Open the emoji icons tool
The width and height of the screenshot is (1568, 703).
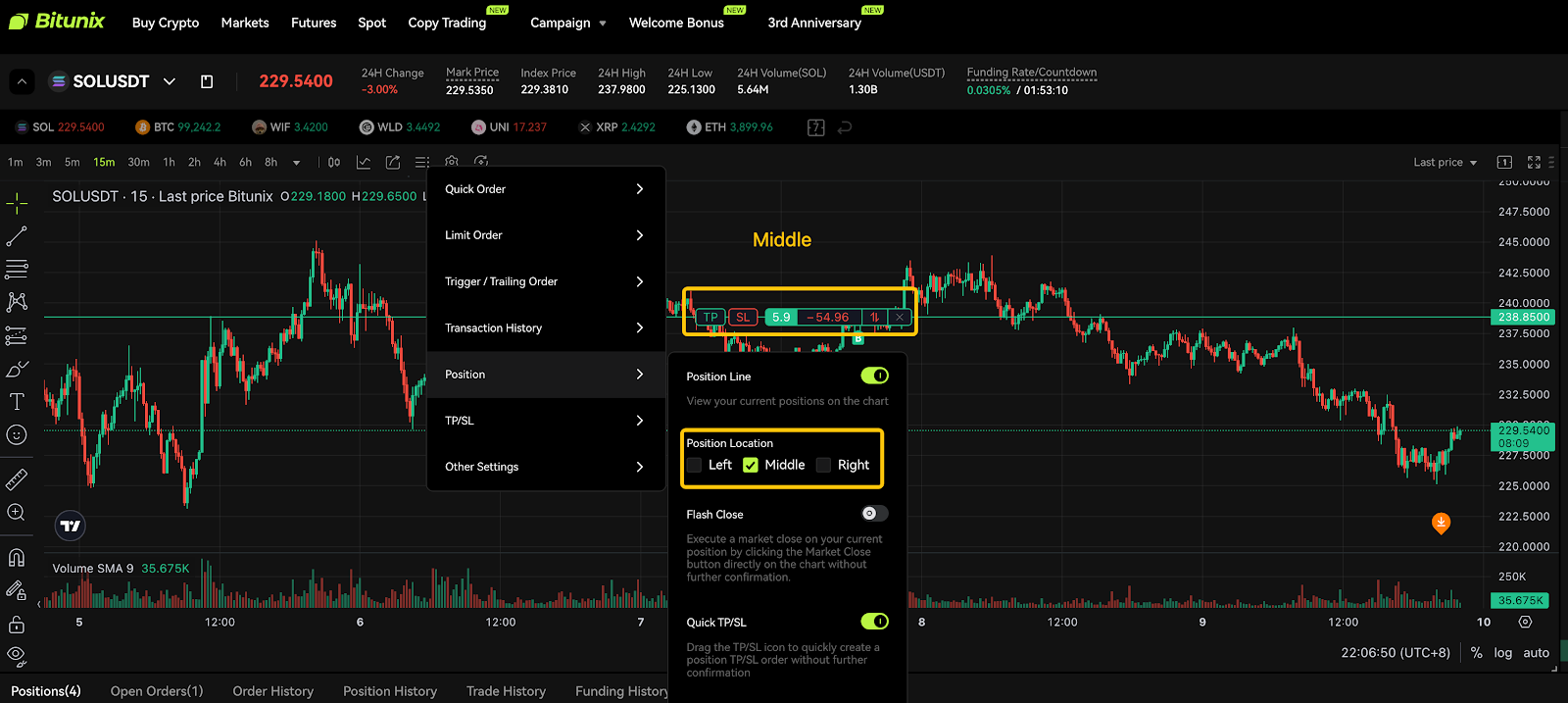click(x=17, y=434)
